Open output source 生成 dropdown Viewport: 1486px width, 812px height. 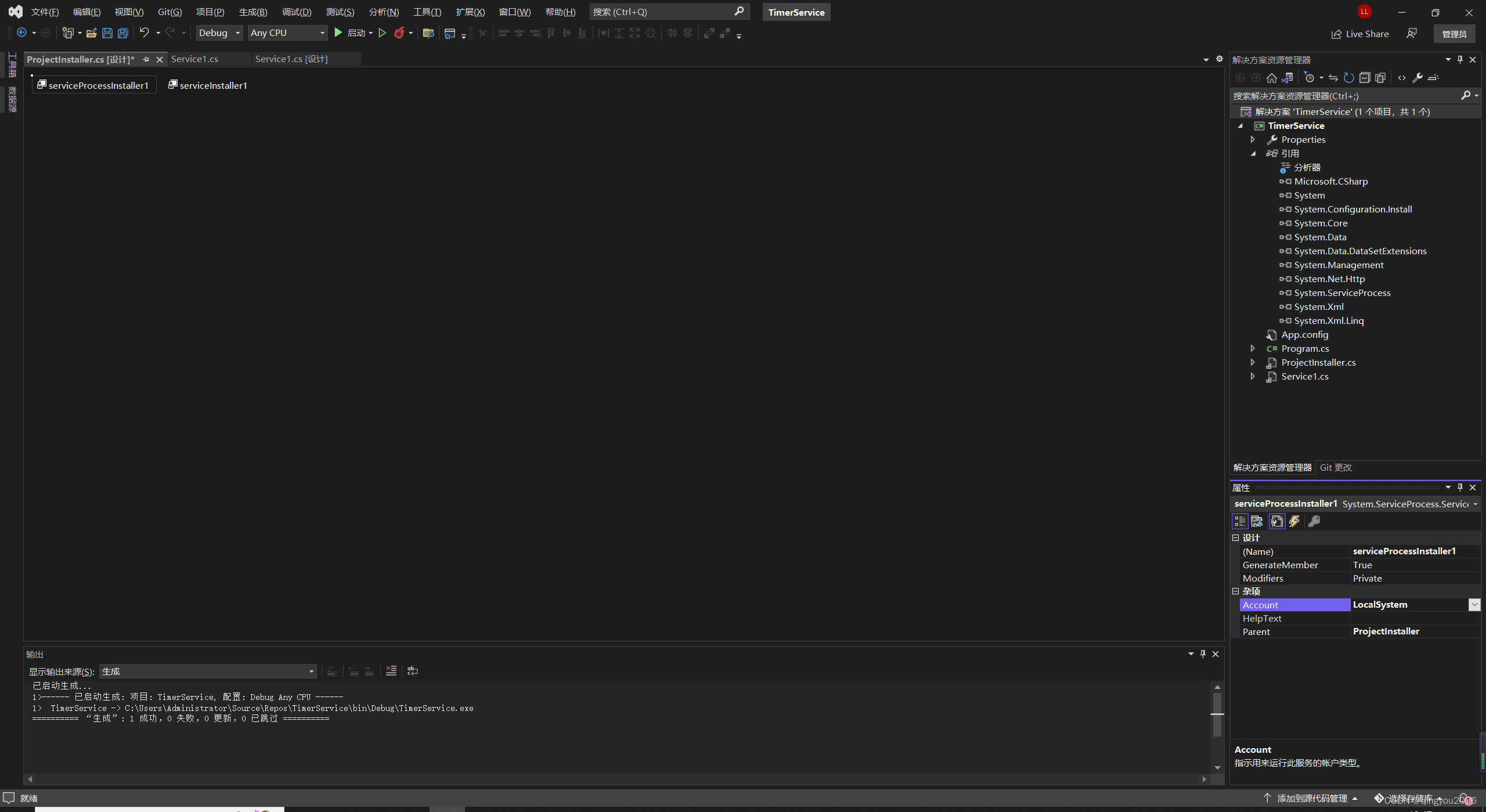coord(208,672)
